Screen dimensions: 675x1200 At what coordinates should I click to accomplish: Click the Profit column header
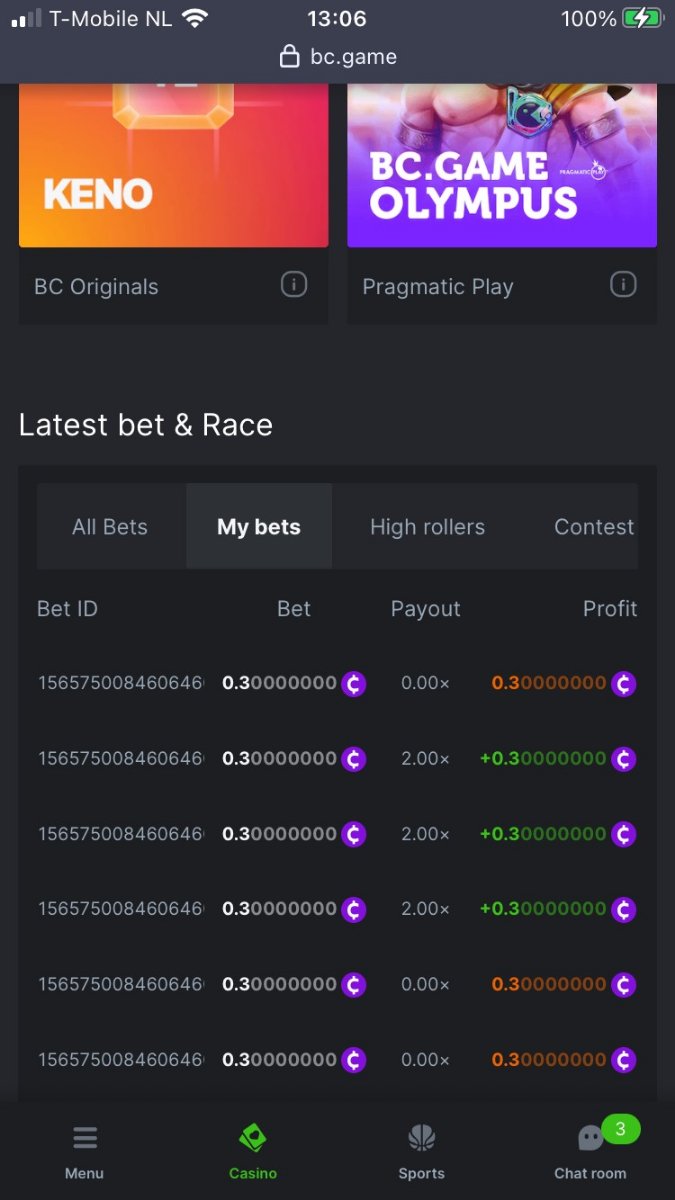[x=610, y=609]
